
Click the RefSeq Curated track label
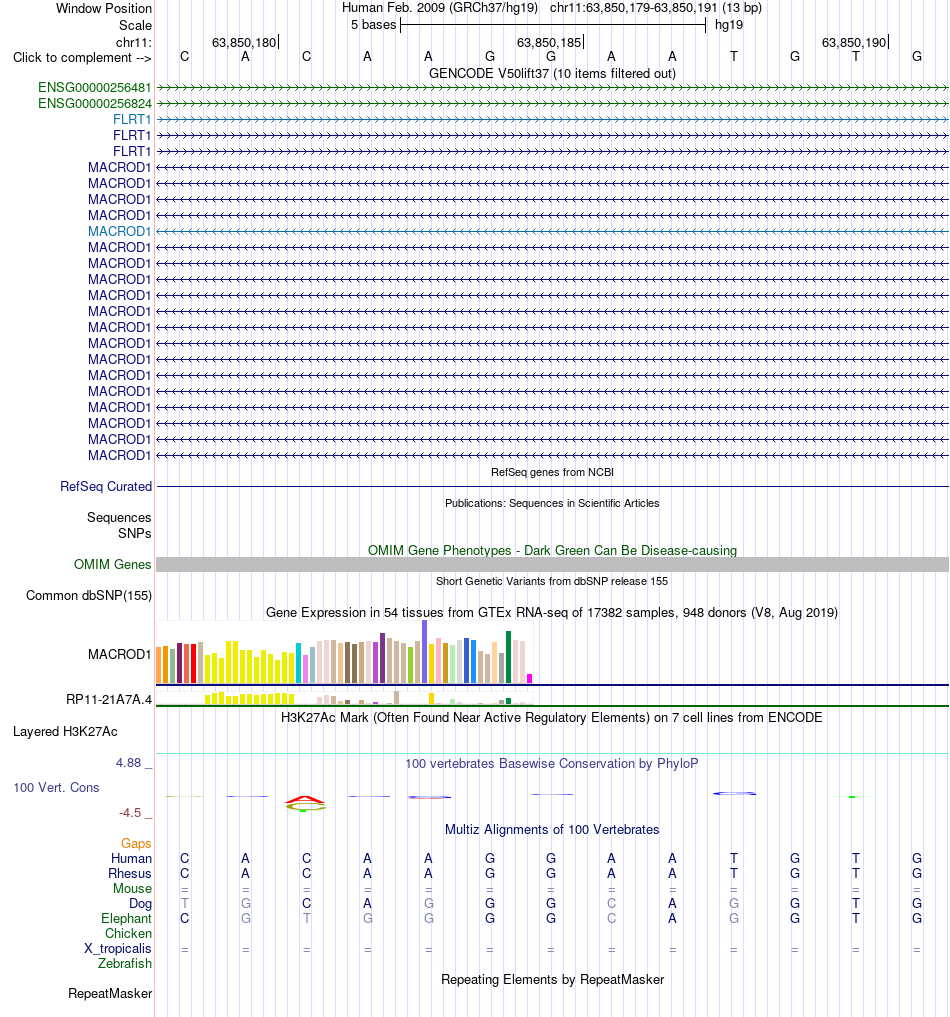click(x=106, y=486)
